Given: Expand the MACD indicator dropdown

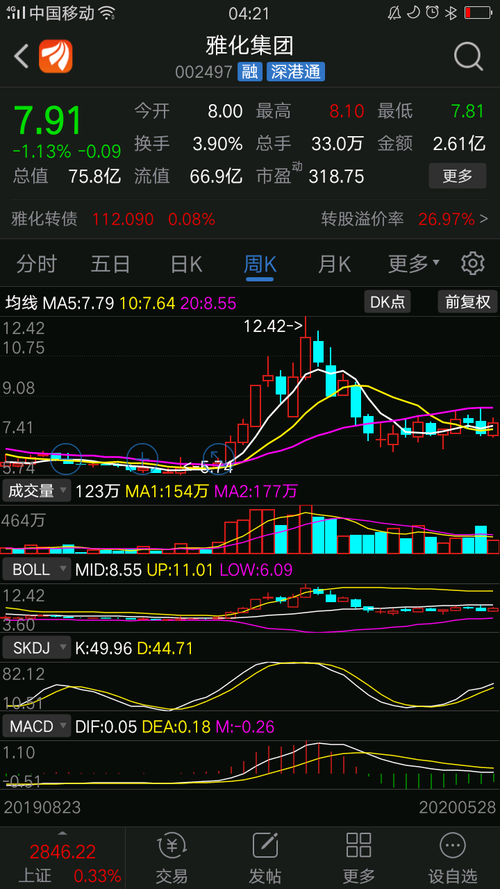Looking at the screenshot, I should tap(36, 726).
